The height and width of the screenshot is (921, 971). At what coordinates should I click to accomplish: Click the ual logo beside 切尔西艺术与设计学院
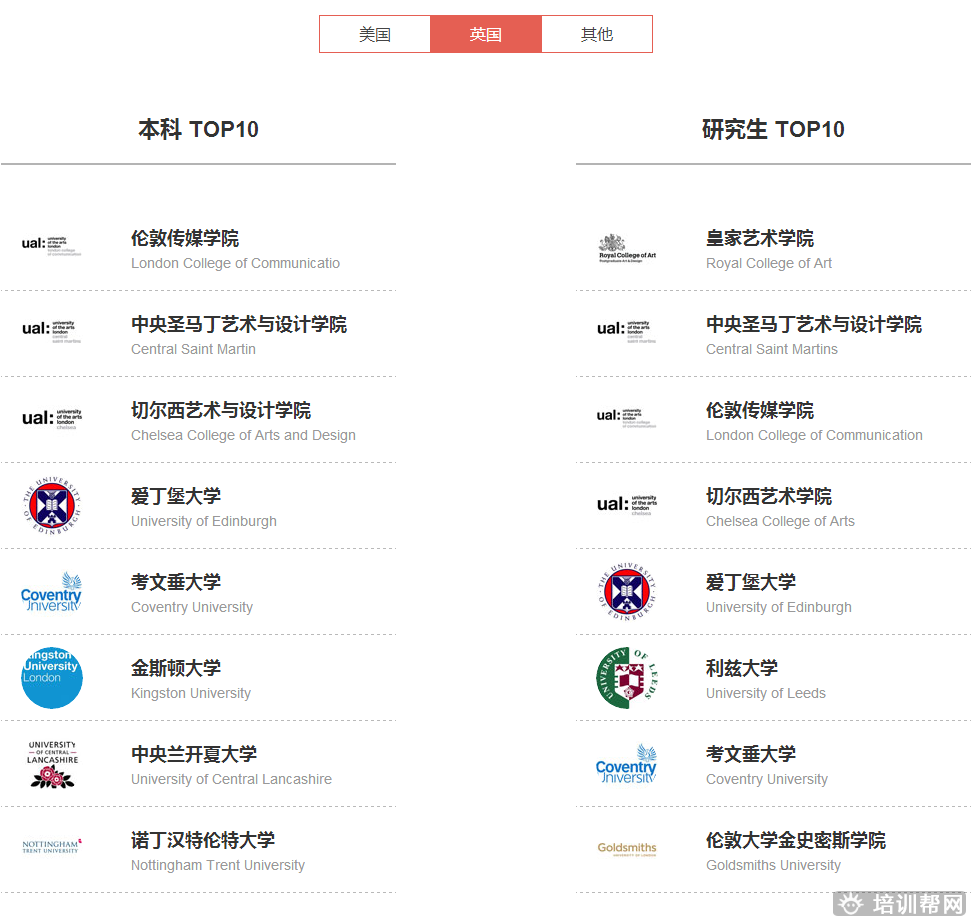[x=51, y=418]
